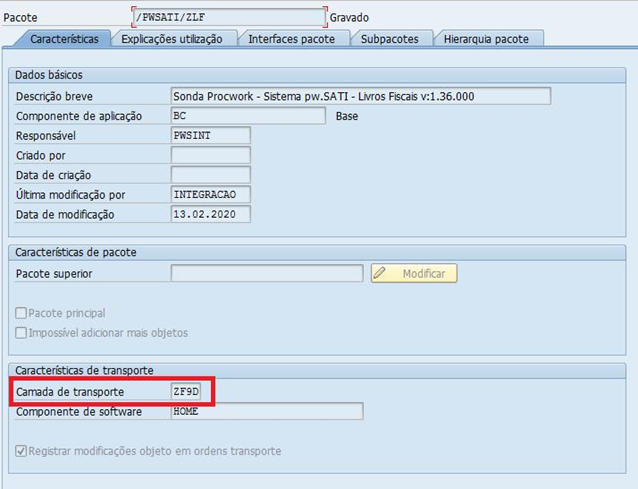This screenshot has height=489, width=638.
Task: Click the Descrição breve label
Action: point(55,96)
